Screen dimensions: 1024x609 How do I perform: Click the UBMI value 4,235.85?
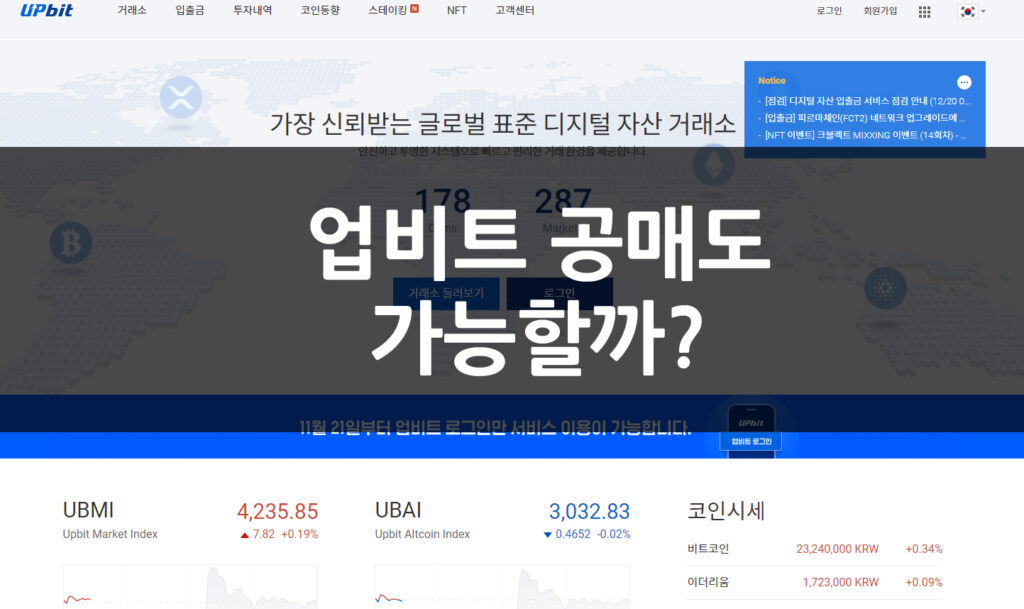click(277, 511)
